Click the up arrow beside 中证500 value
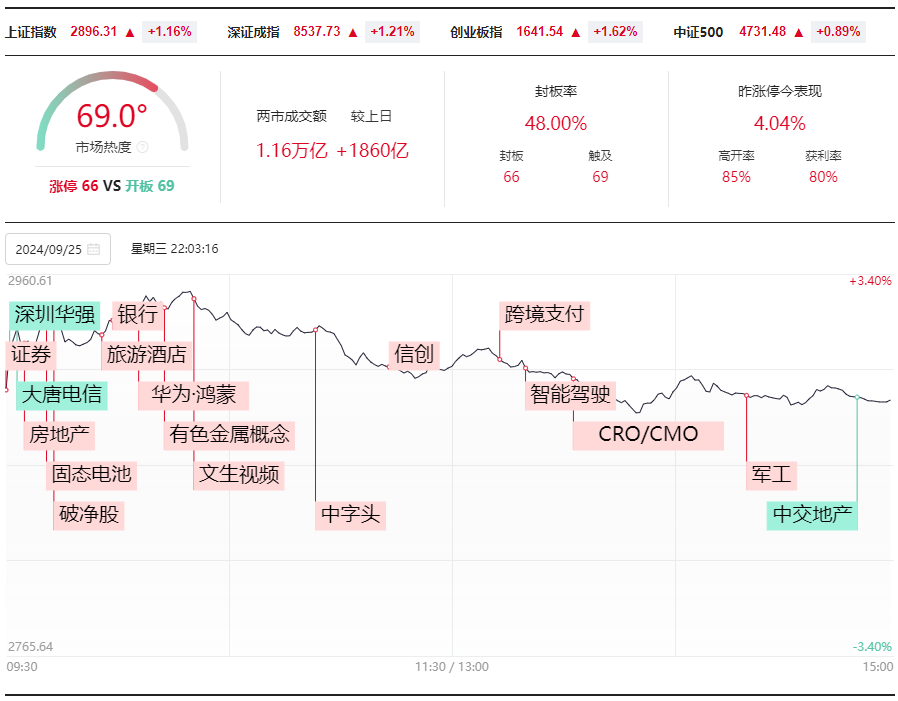The width and height of the screenshot is (898, 701). pyautogui.click(x=799, y=33)
